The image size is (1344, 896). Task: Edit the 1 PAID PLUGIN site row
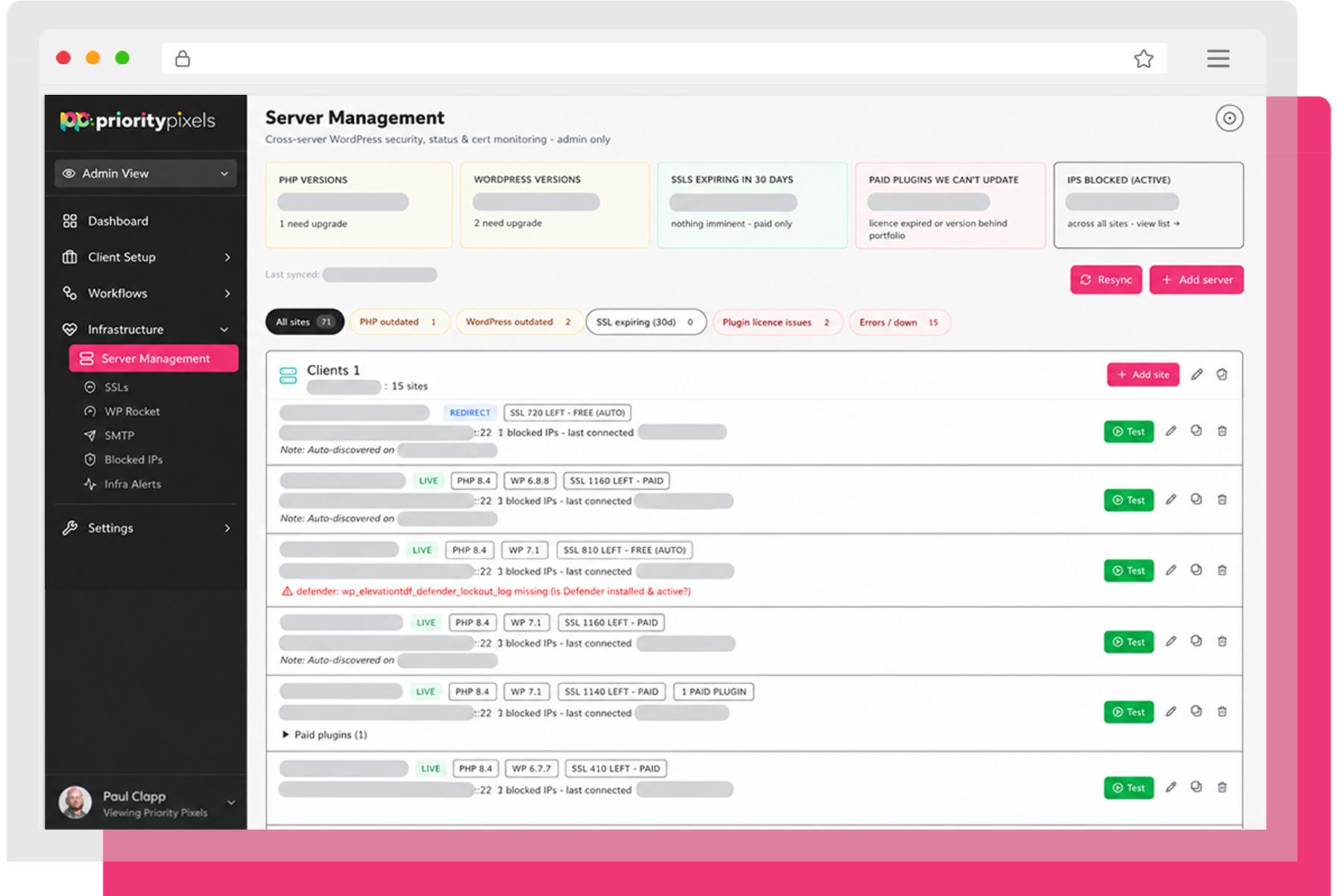point(1171,712)
